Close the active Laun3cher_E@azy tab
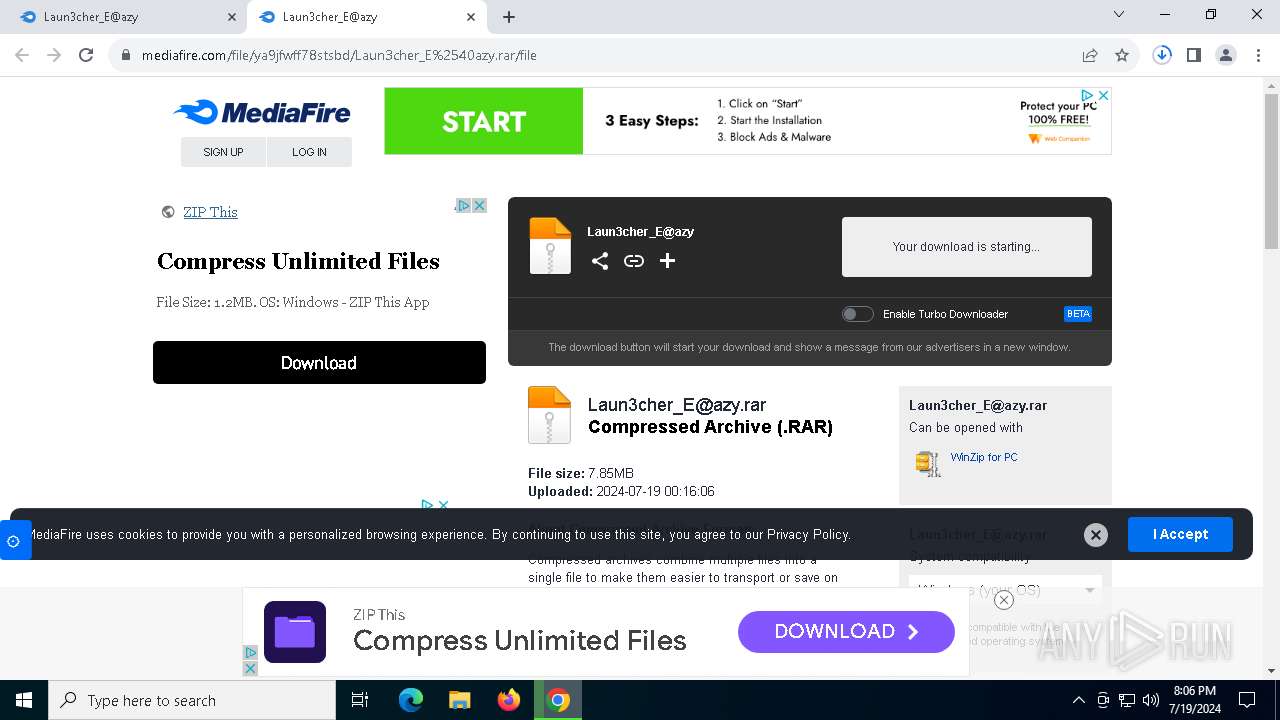Screen dimensions: 1280x720 tap(471, 17)
